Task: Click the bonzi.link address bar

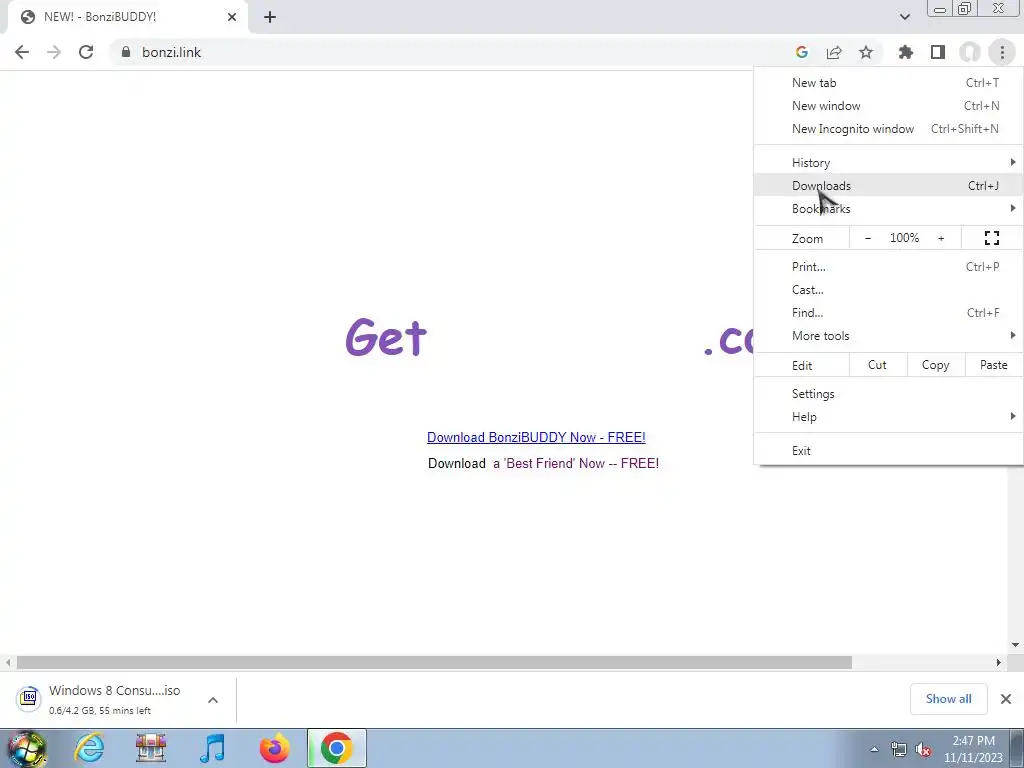Action: coord(451,52)
